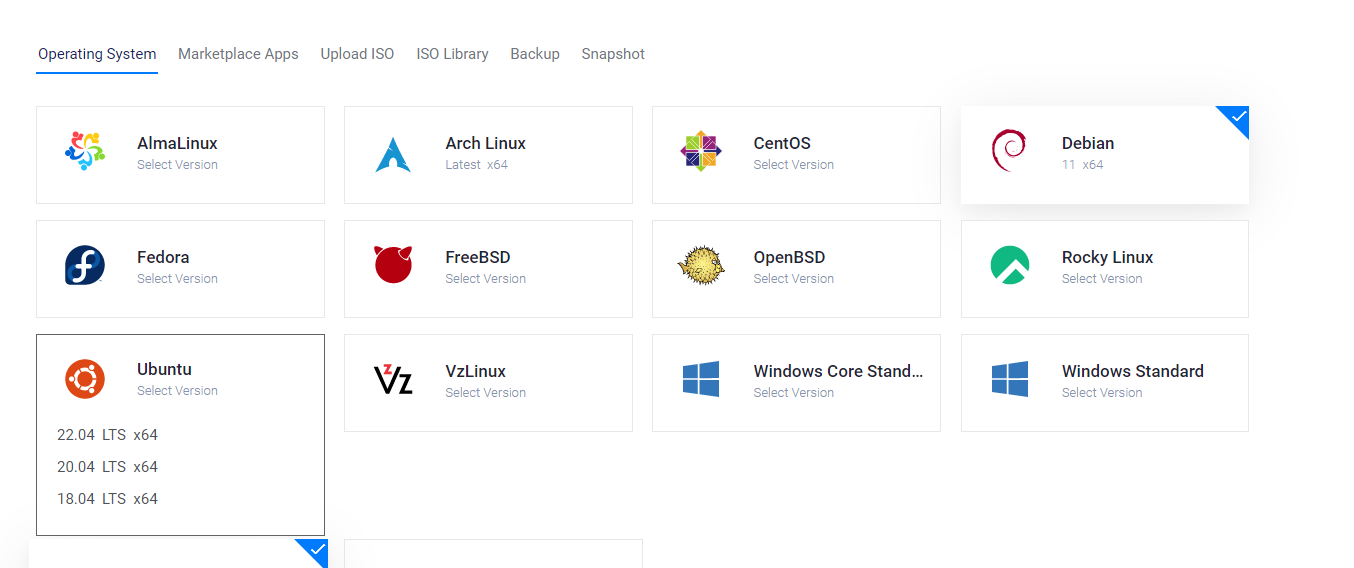
Task: Select the Rocky Linux title
Action: [1108, 257]
